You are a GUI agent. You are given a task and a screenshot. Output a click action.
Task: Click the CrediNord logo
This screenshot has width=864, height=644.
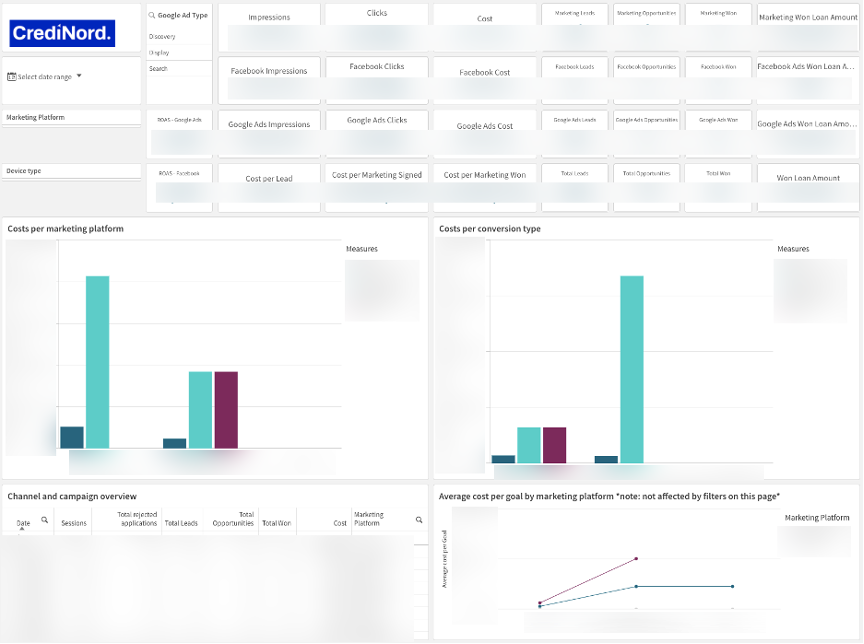pos(62,35)
